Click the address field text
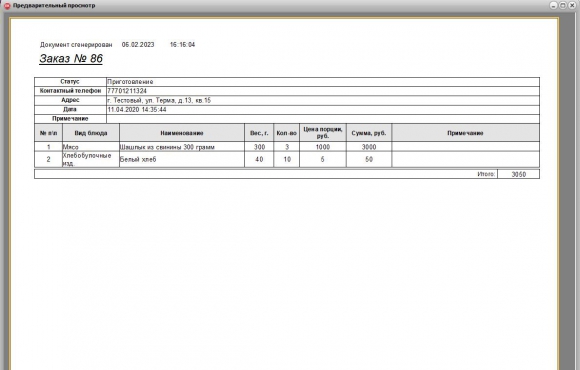 tap(159, 100)
